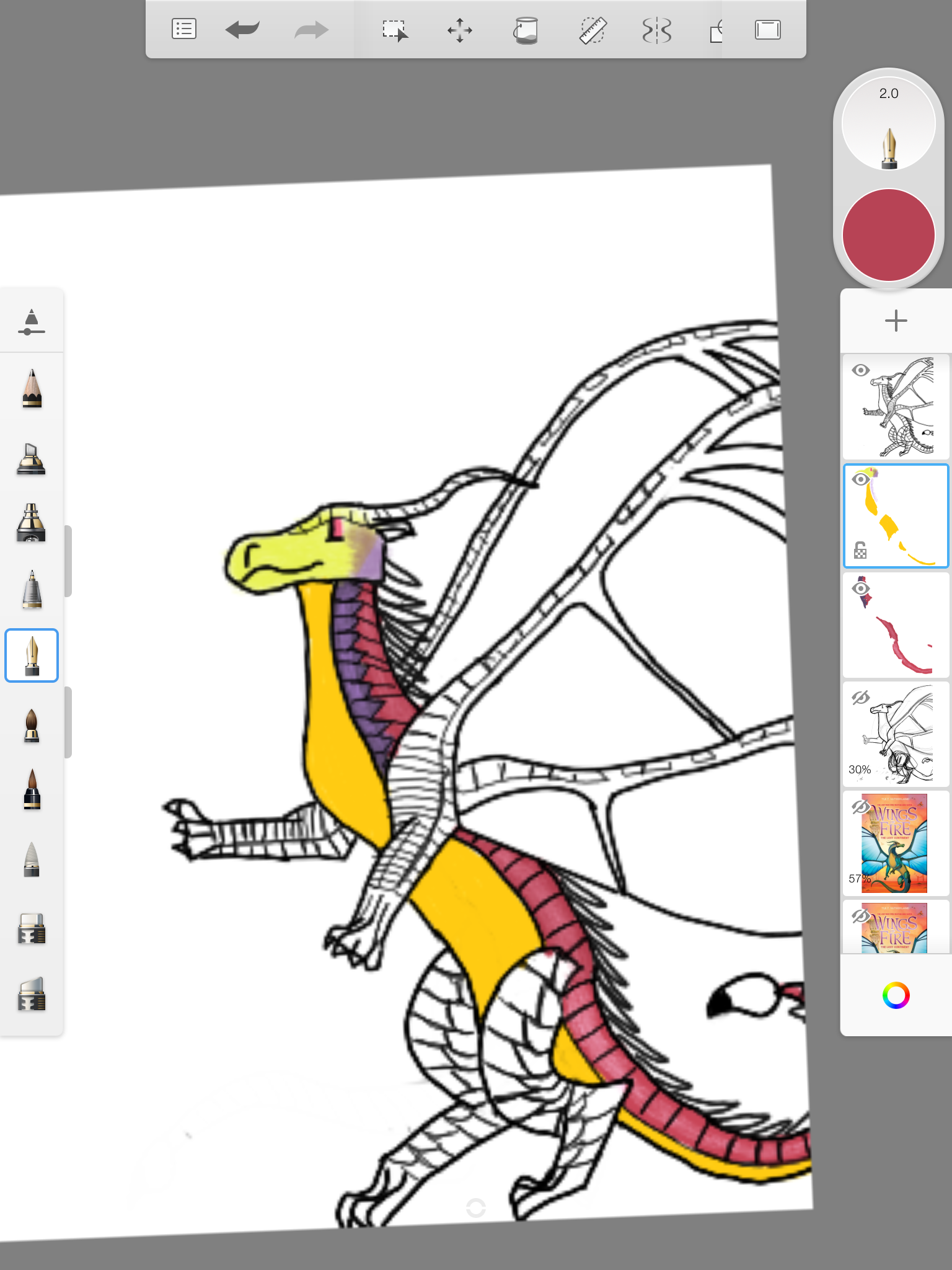The image size is (952, 1270).
Task: Select the hard eraser at the palette bottom
Action: pyautogui.click(x=32, y=994)
